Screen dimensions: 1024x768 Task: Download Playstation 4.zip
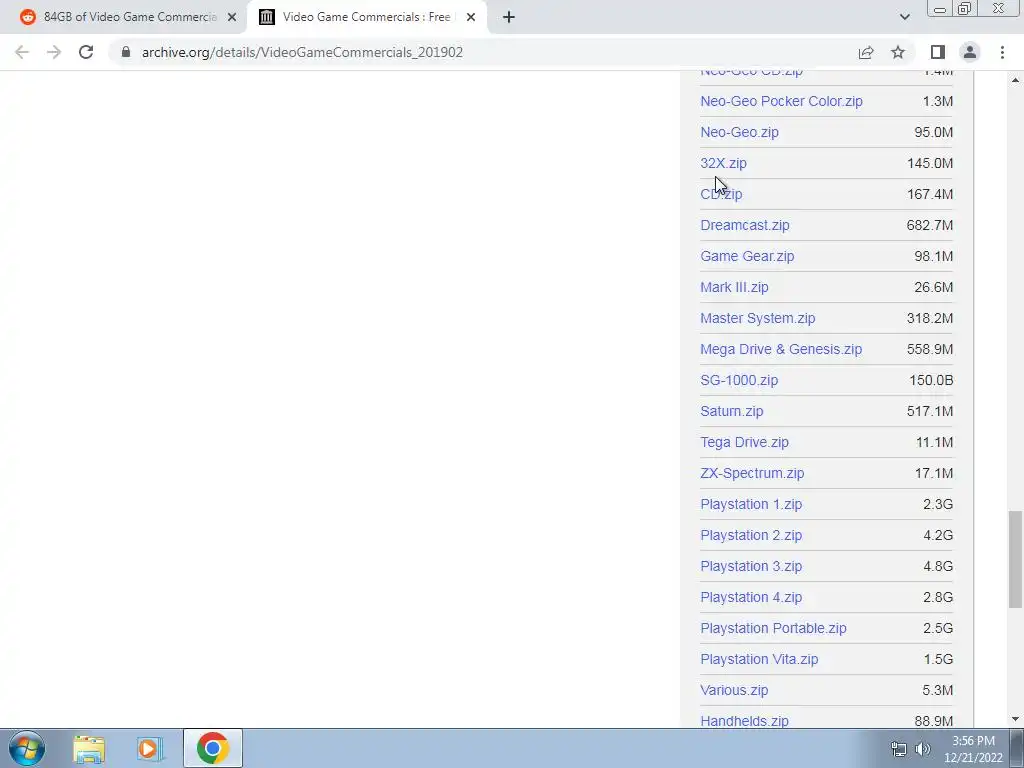point(751,598)
